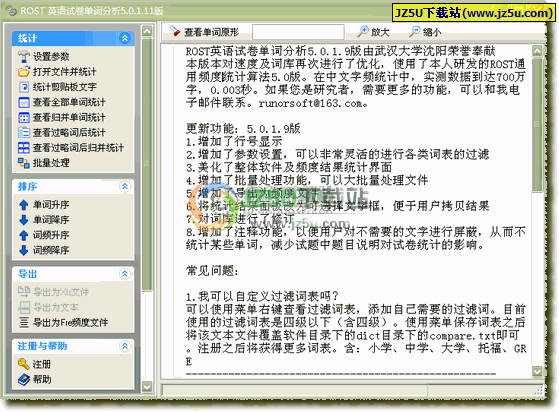Sort by 单词降序
This screenshot has height=412, width=559.
(51, 220)
